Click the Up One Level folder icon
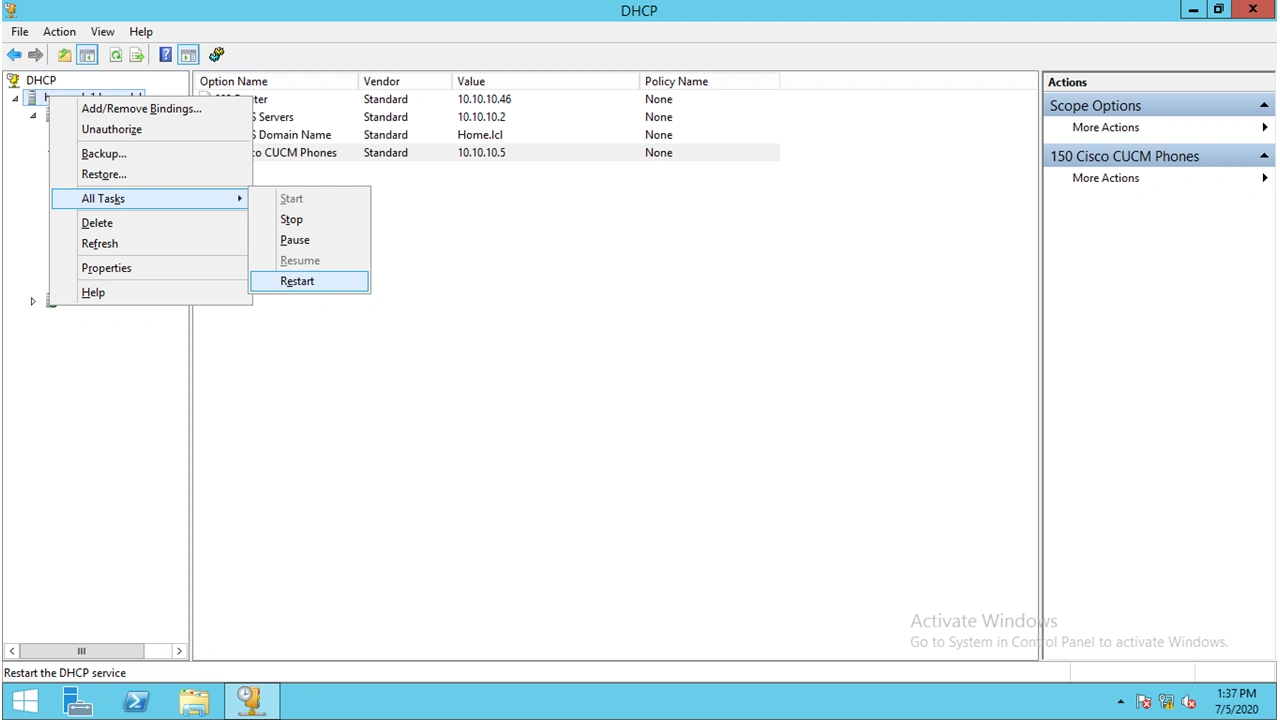Image resolution: width=1280 pixels, height=720 pixels. (x=64, y=55)
